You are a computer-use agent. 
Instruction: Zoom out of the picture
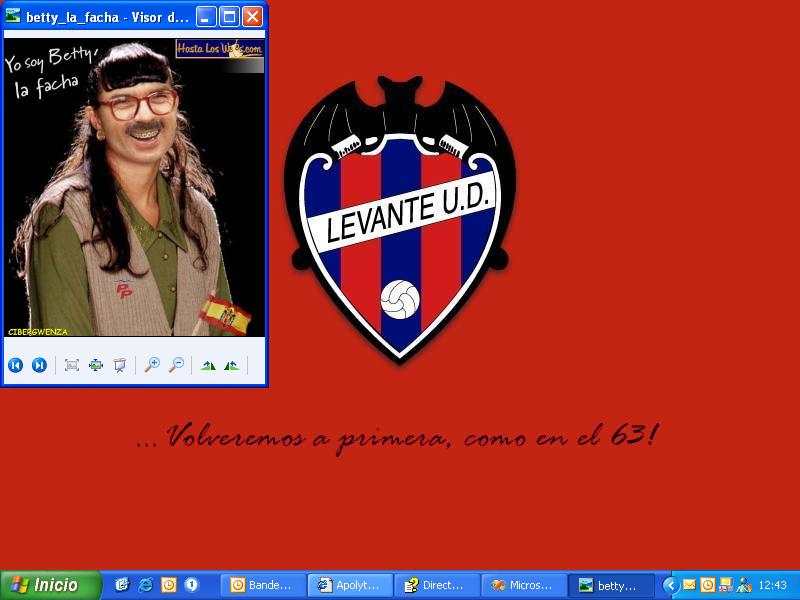pos(176,365)
